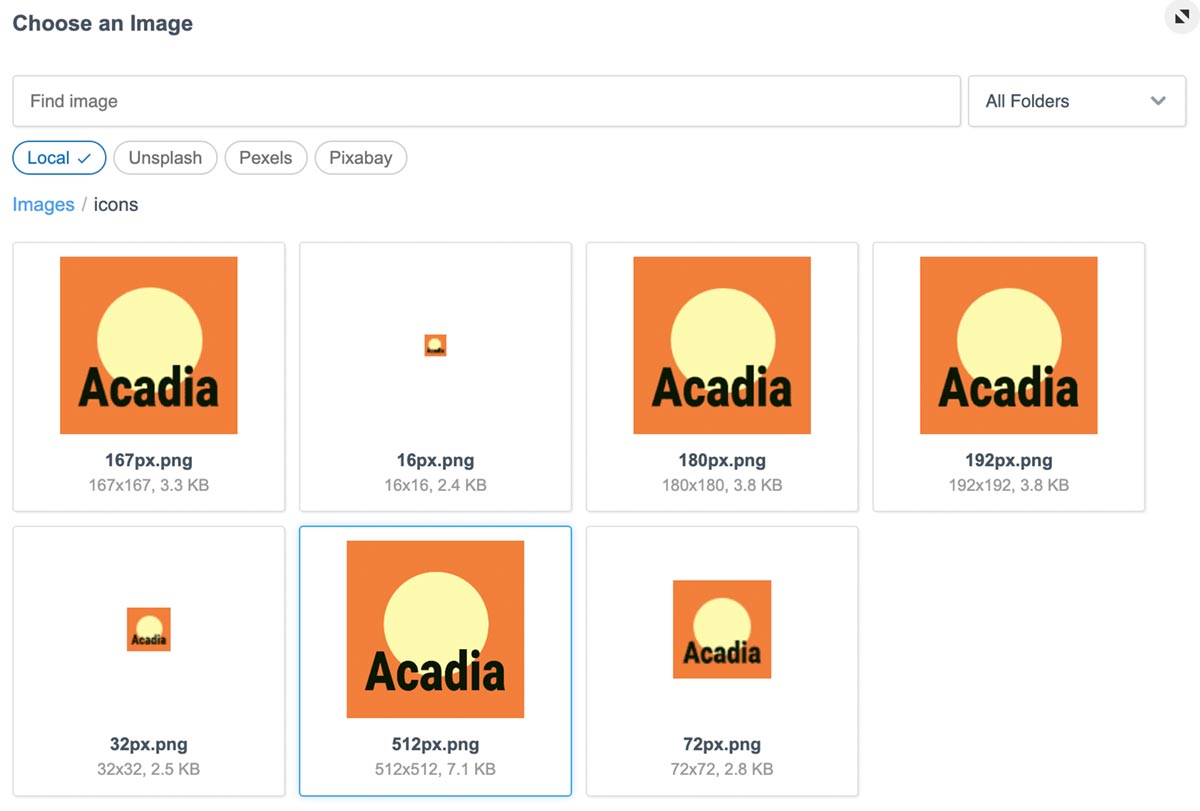The image size is (1200, 811).
Task: Click the icons breadcrumb folder
Action: point(116,205)
